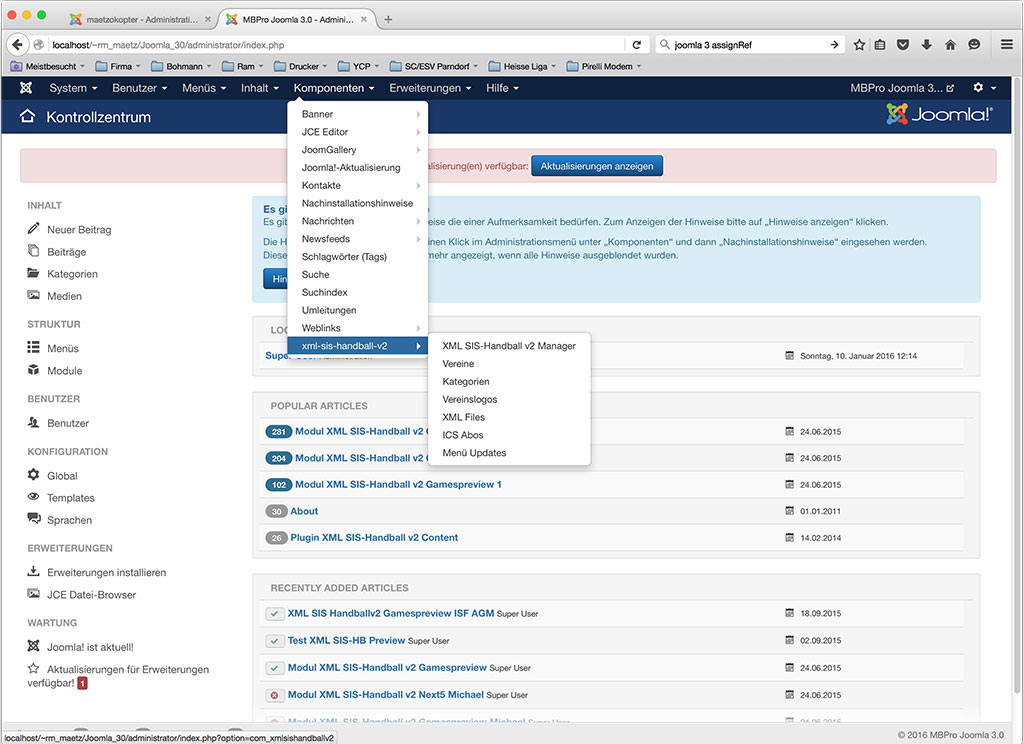Click browser back arrow button

point(18,44)
